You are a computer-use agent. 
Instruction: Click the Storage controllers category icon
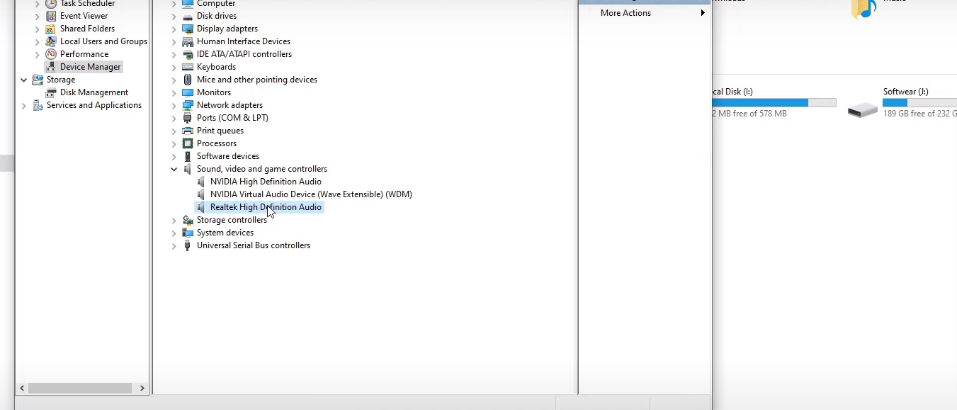(x=188, y=220)
